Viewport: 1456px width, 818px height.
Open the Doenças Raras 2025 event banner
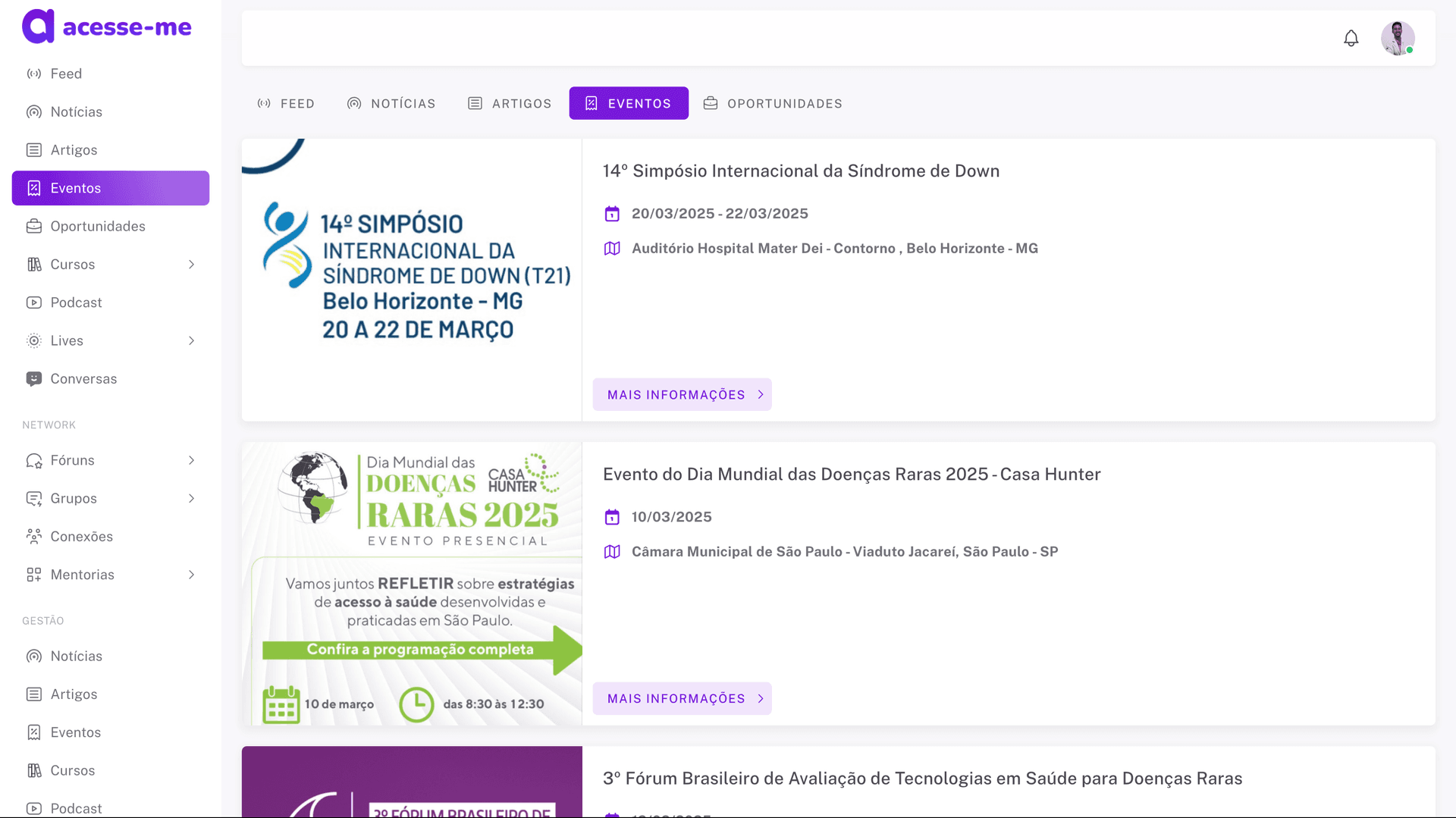[412, 584]
